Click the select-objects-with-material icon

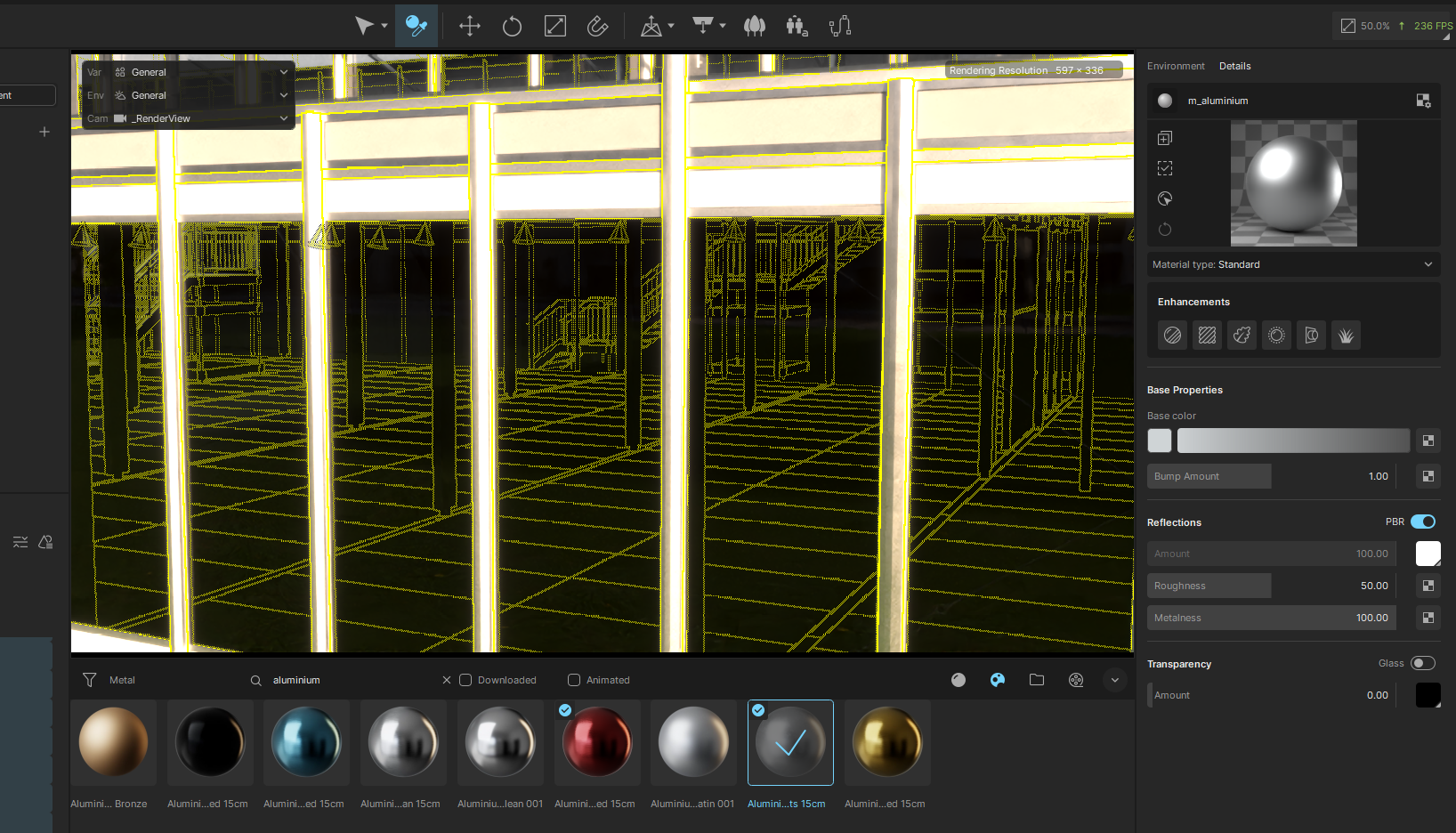pyautogui.click(x=1165, y=168)
